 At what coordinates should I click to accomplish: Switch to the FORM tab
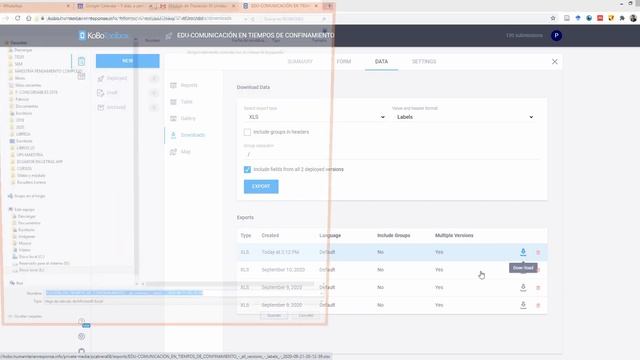[344, 62]
